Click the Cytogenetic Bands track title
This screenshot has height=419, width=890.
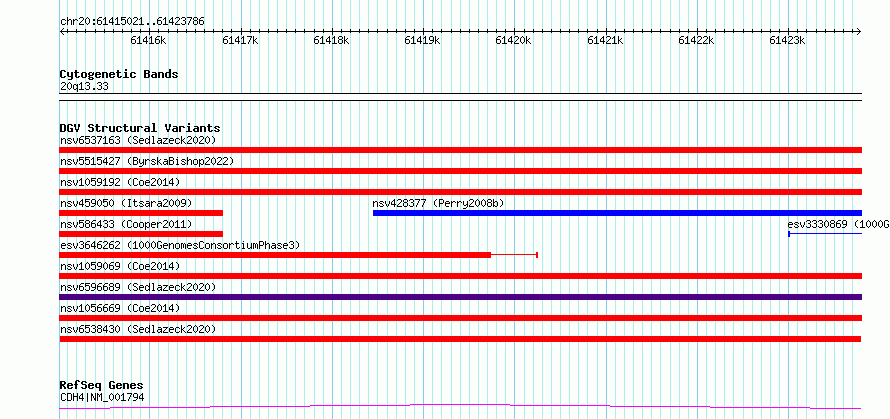(119, 74)
